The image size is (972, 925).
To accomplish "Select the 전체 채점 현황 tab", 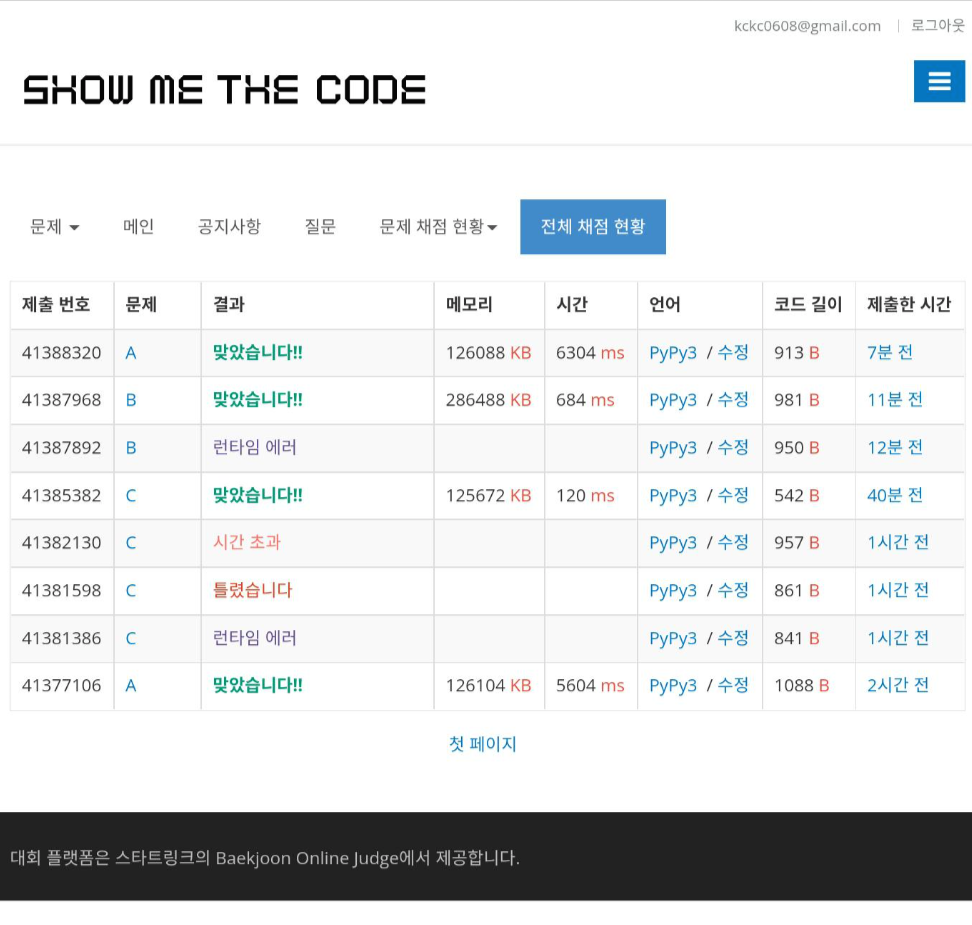I will click(x=593, y=226).
